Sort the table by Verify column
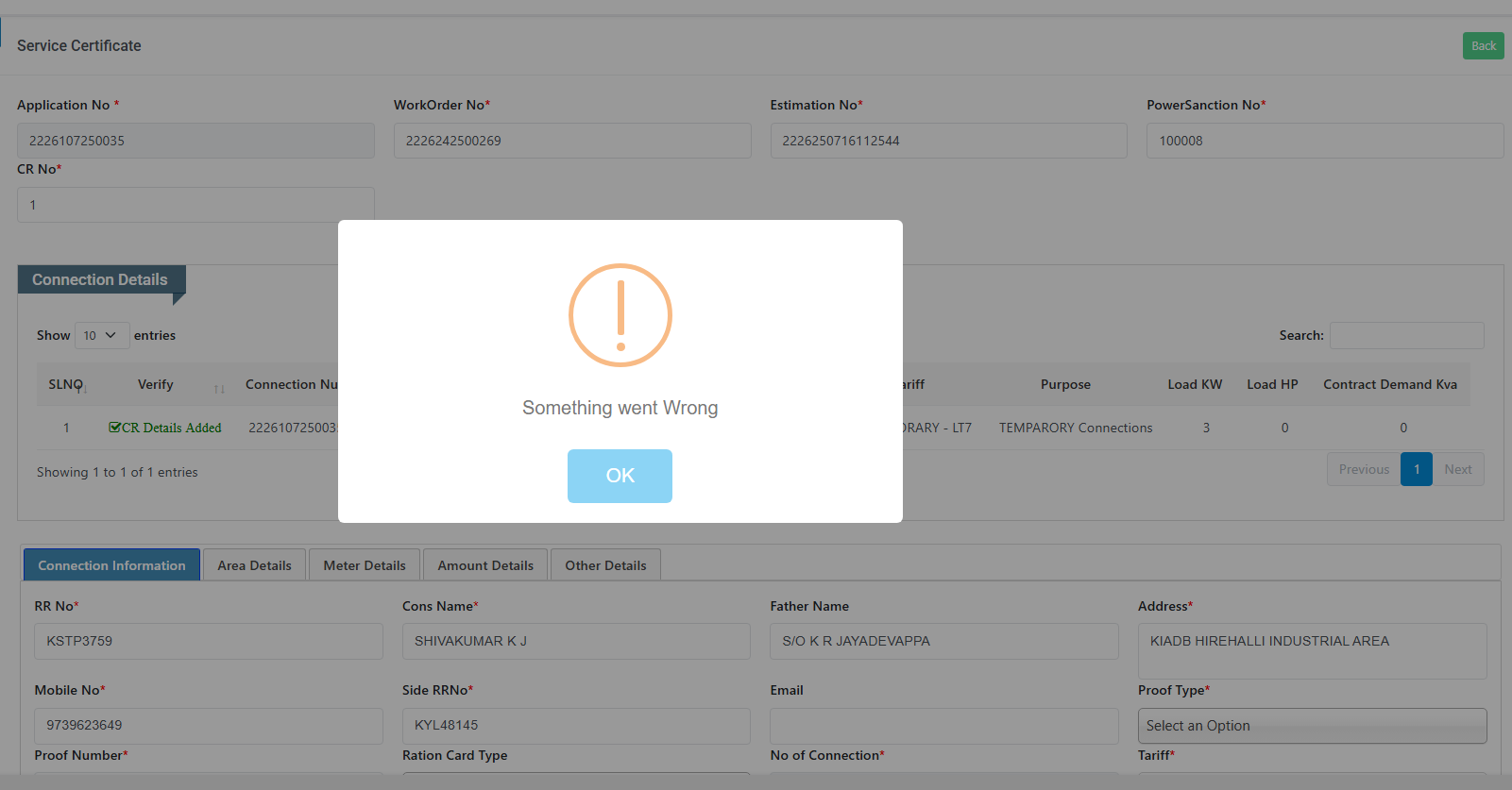Viewport: 1512px width, 790px height. pos(156,385)
